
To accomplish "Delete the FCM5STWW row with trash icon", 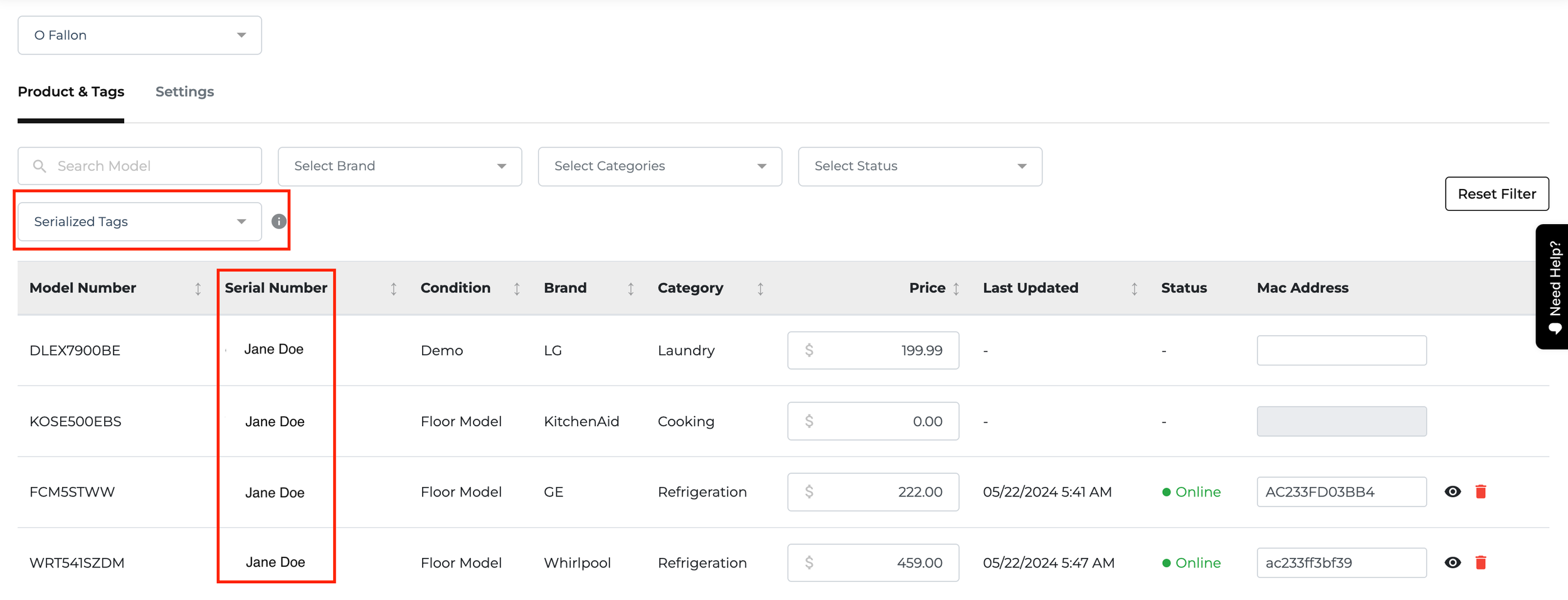I will (1481, 492).
